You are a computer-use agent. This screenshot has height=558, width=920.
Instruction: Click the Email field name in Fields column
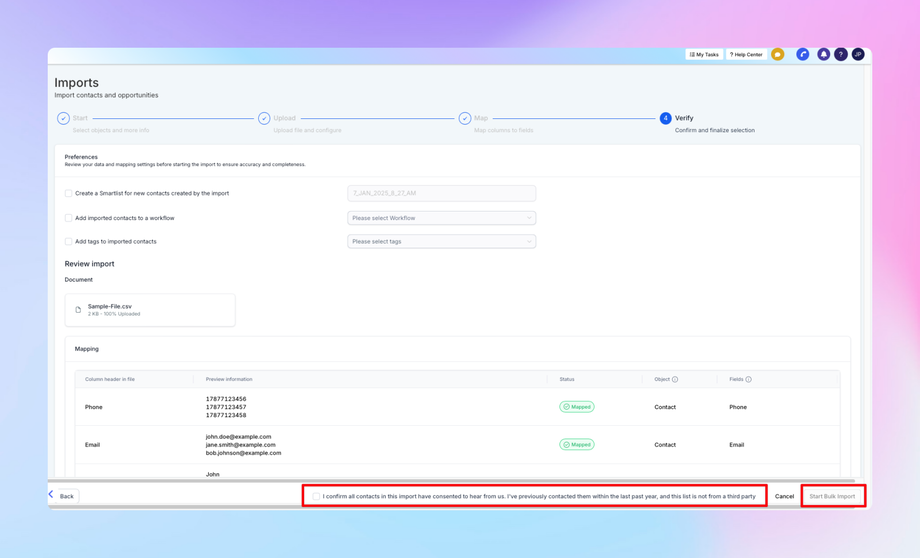[x=737, y=445]
